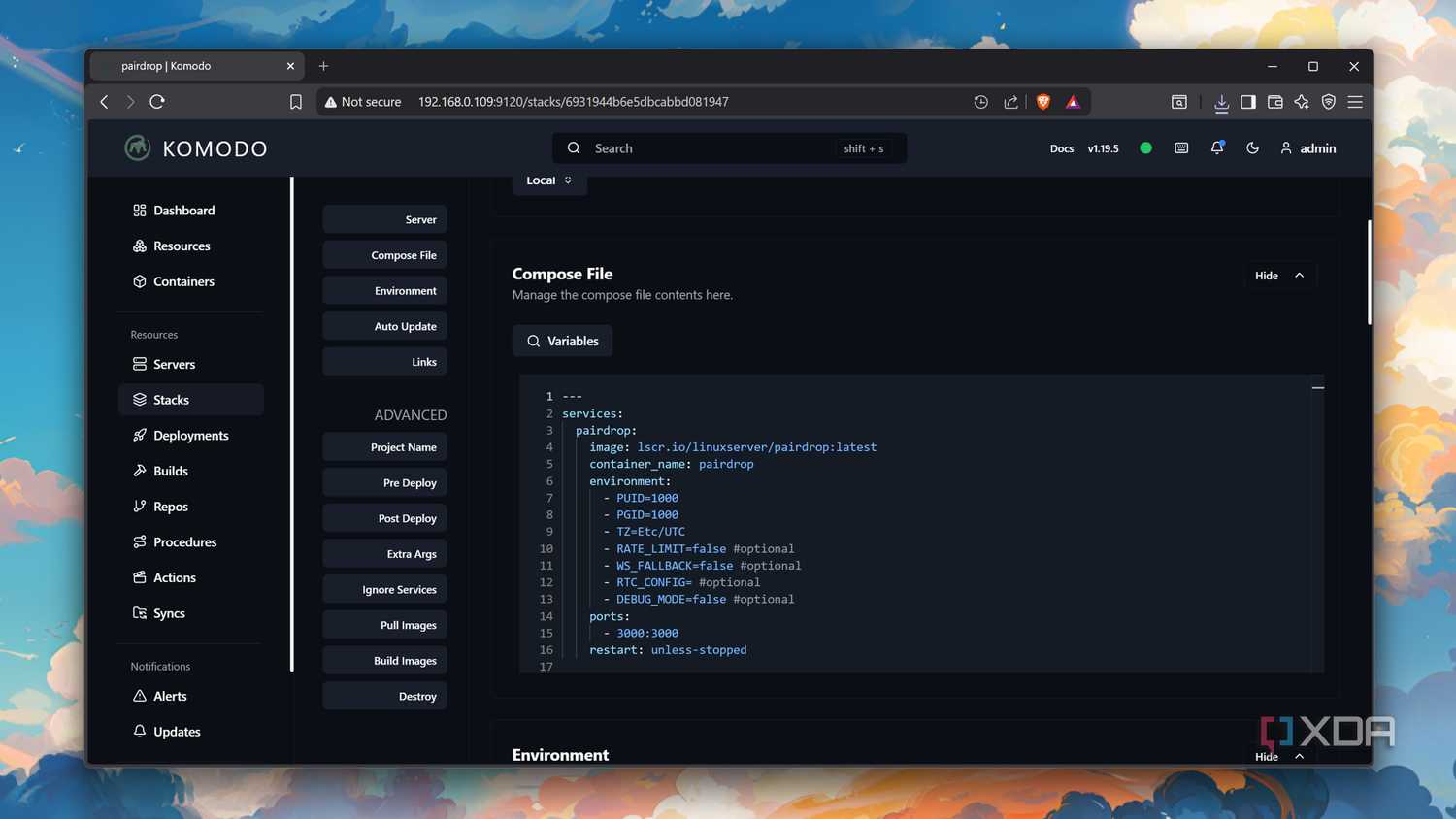This screenshot has height=819, width=1456.
Task: Open Resources in the sidebar
Action: [x=190, y=246]
